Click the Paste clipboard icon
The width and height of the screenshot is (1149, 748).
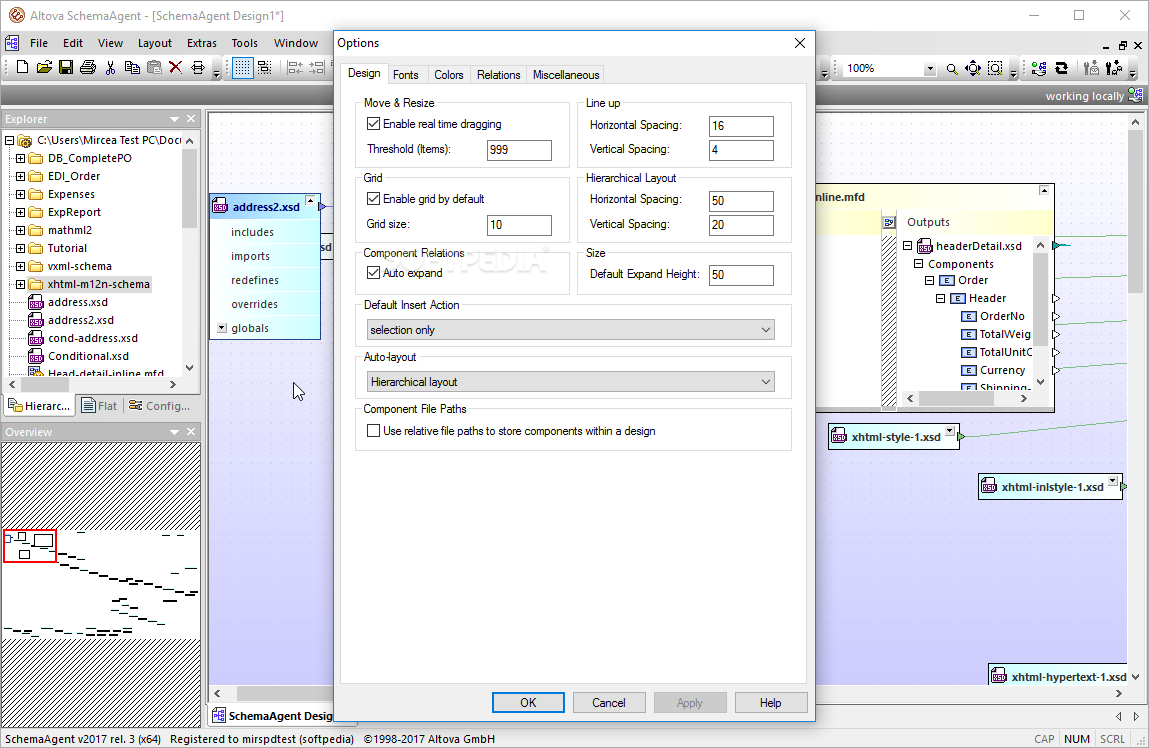tap(154, 67)
